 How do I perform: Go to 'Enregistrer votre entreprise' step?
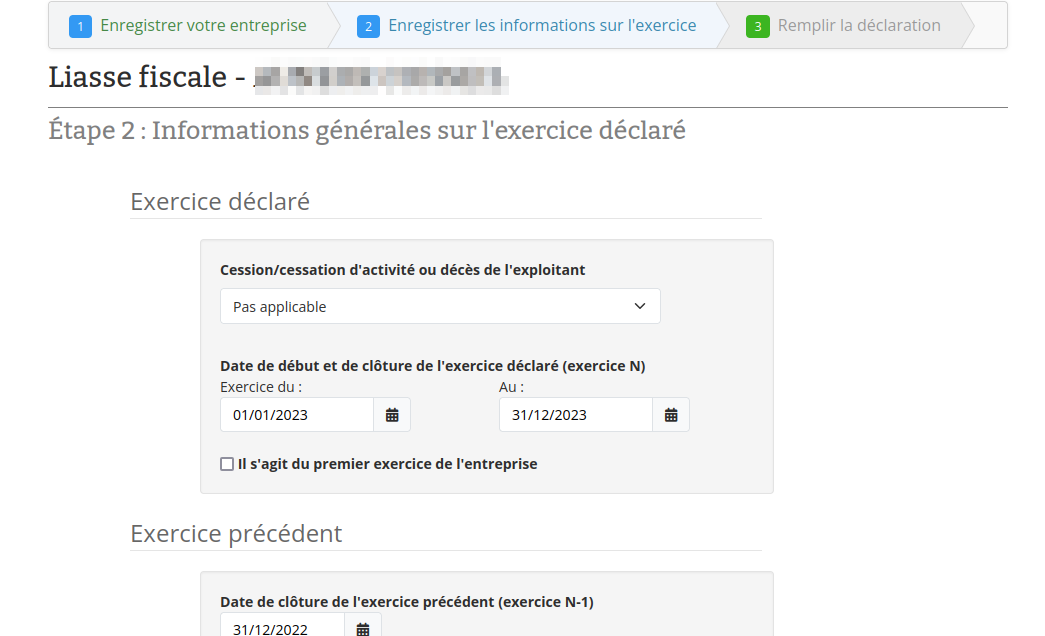(203, 26)
